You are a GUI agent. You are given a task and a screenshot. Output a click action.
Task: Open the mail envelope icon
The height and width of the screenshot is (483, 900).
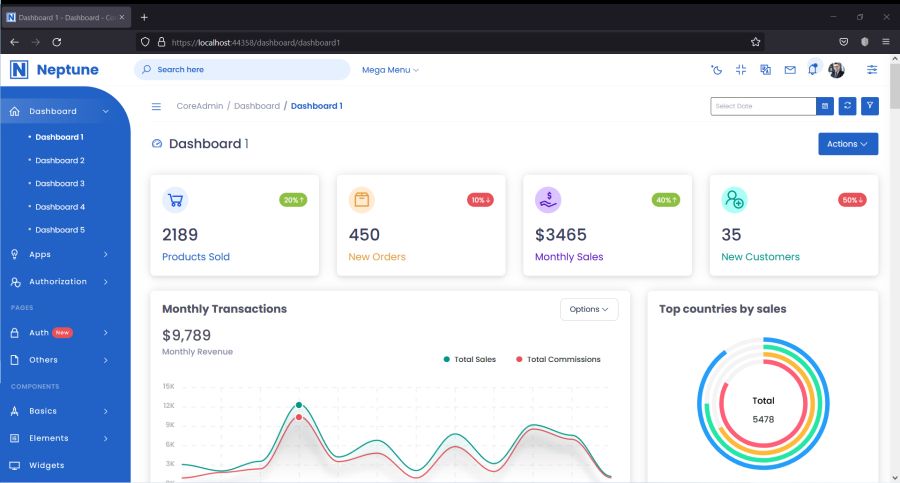[790, 70]
